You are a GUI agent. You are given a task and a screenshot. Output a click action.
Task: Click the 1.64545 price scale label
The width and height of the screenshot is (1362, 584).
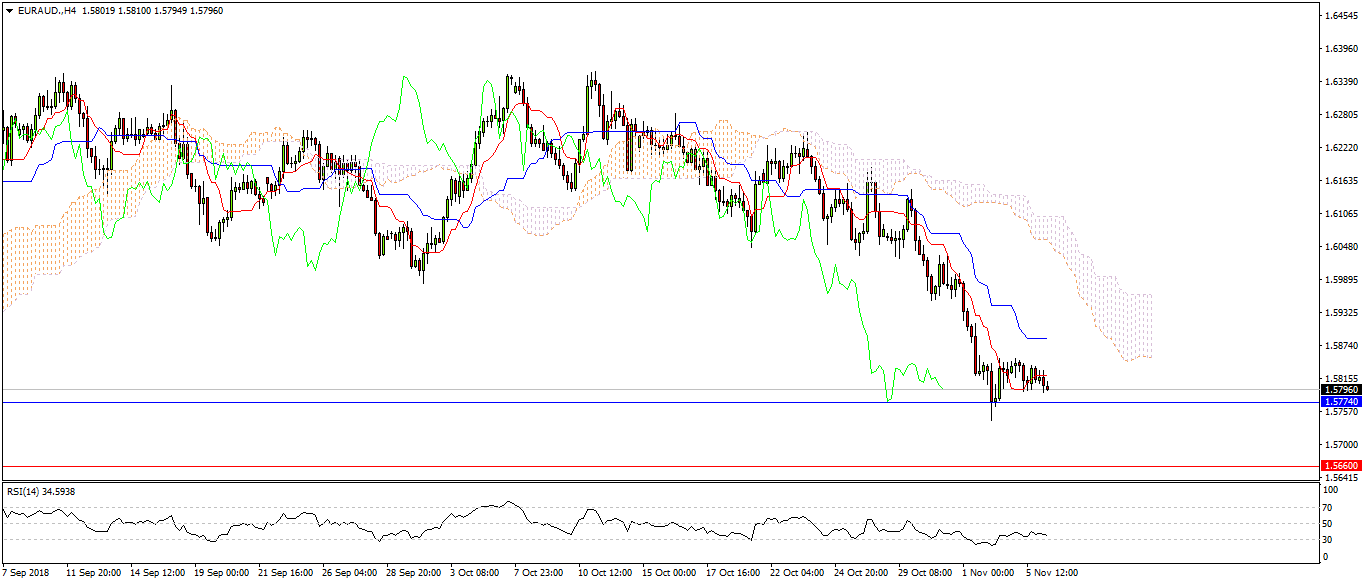[1339, 16]
